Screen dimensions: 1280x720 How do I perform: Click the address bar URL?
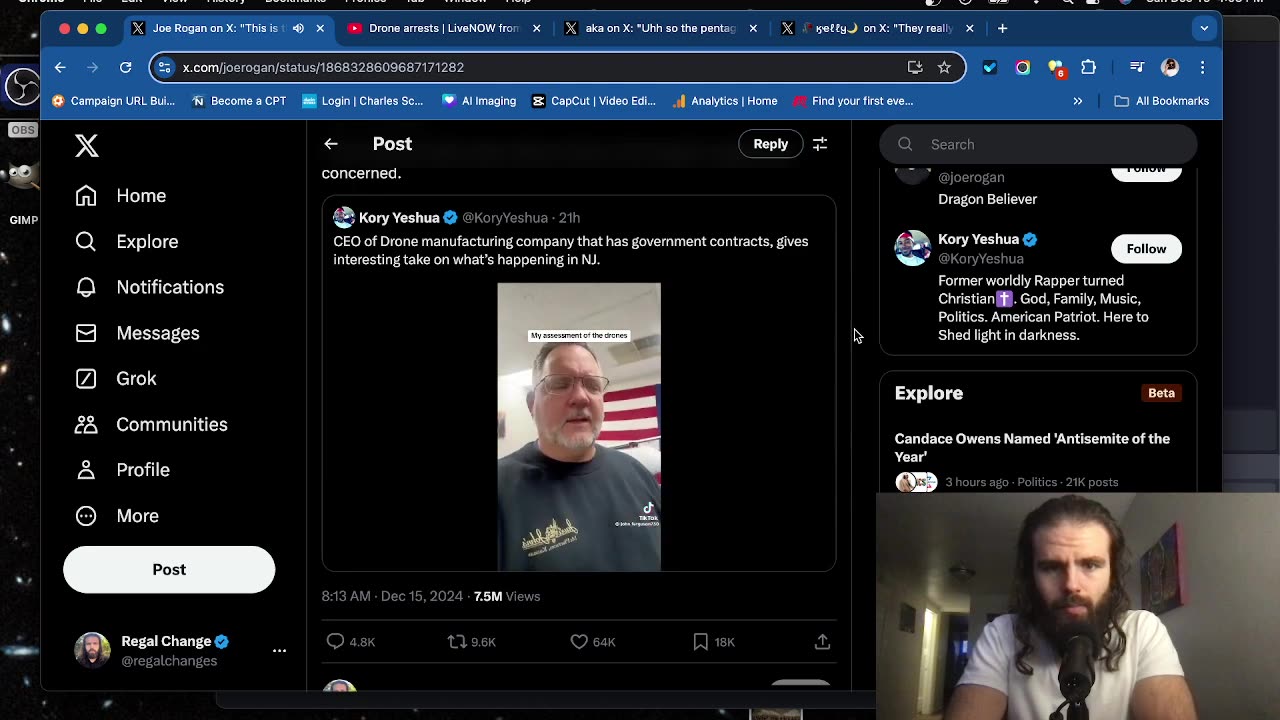click(323, 67)
